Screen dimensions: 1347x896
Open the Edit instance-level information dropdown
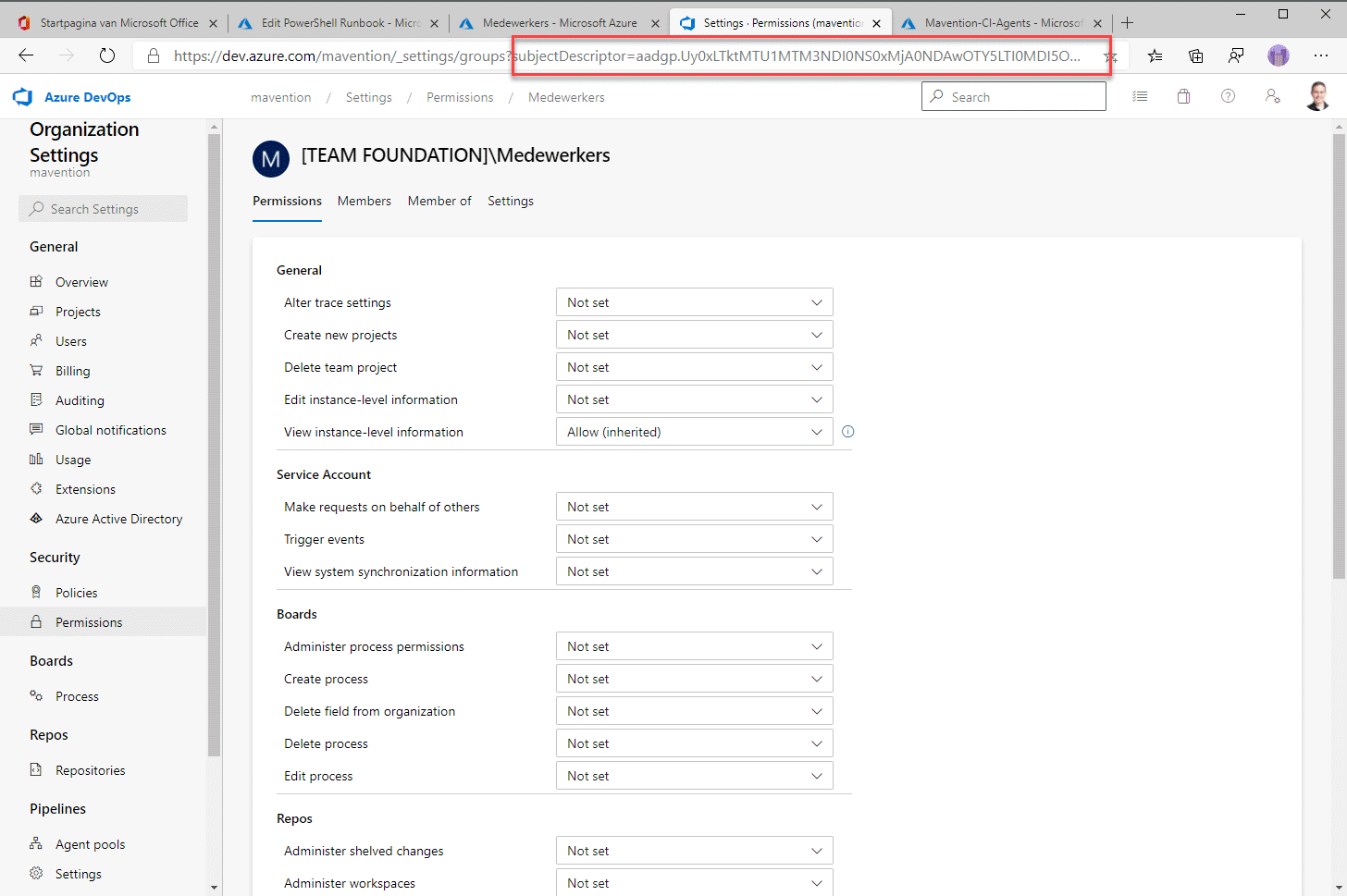[x=694, y=399]
